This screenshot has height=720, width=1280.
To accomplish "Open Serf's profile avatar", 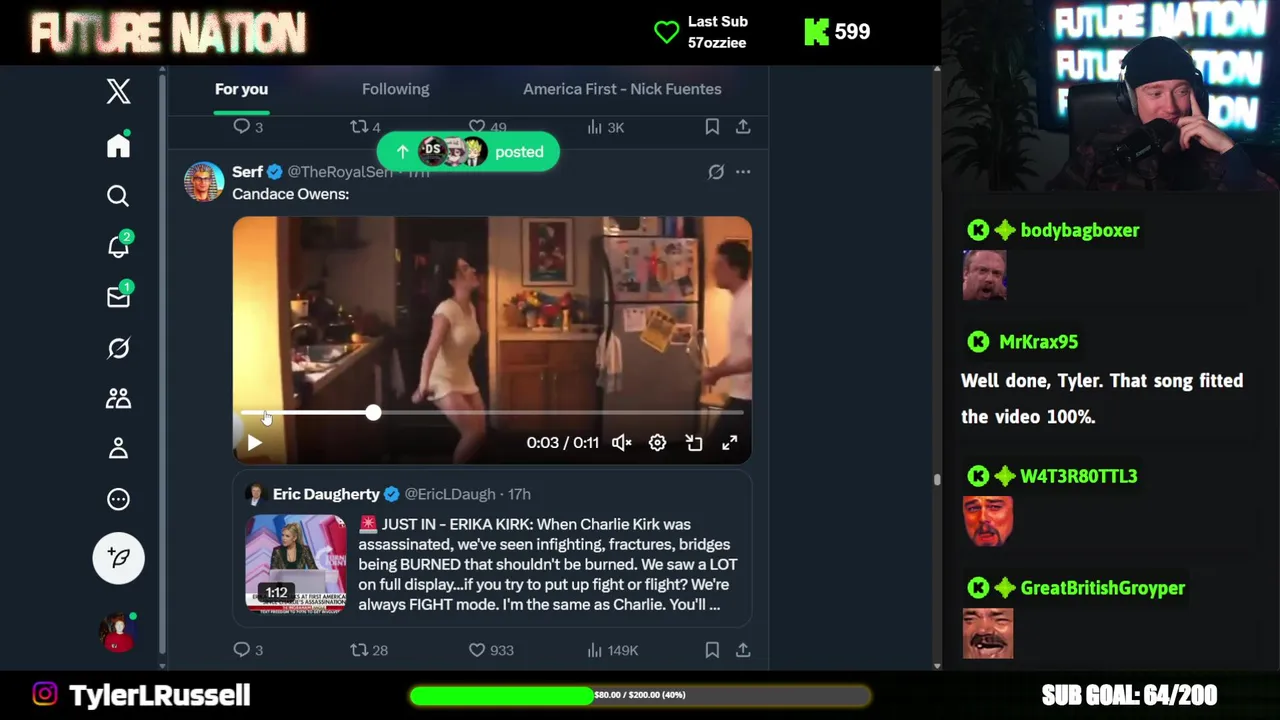I will [204, 182].
